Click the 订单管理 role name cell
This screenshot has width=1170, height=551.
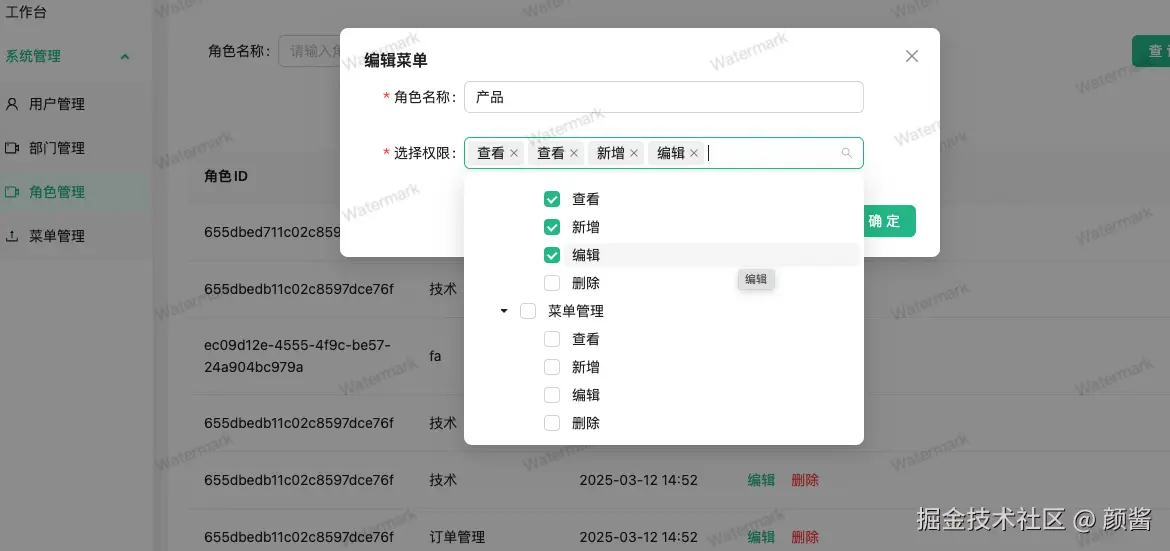point(457,537)
